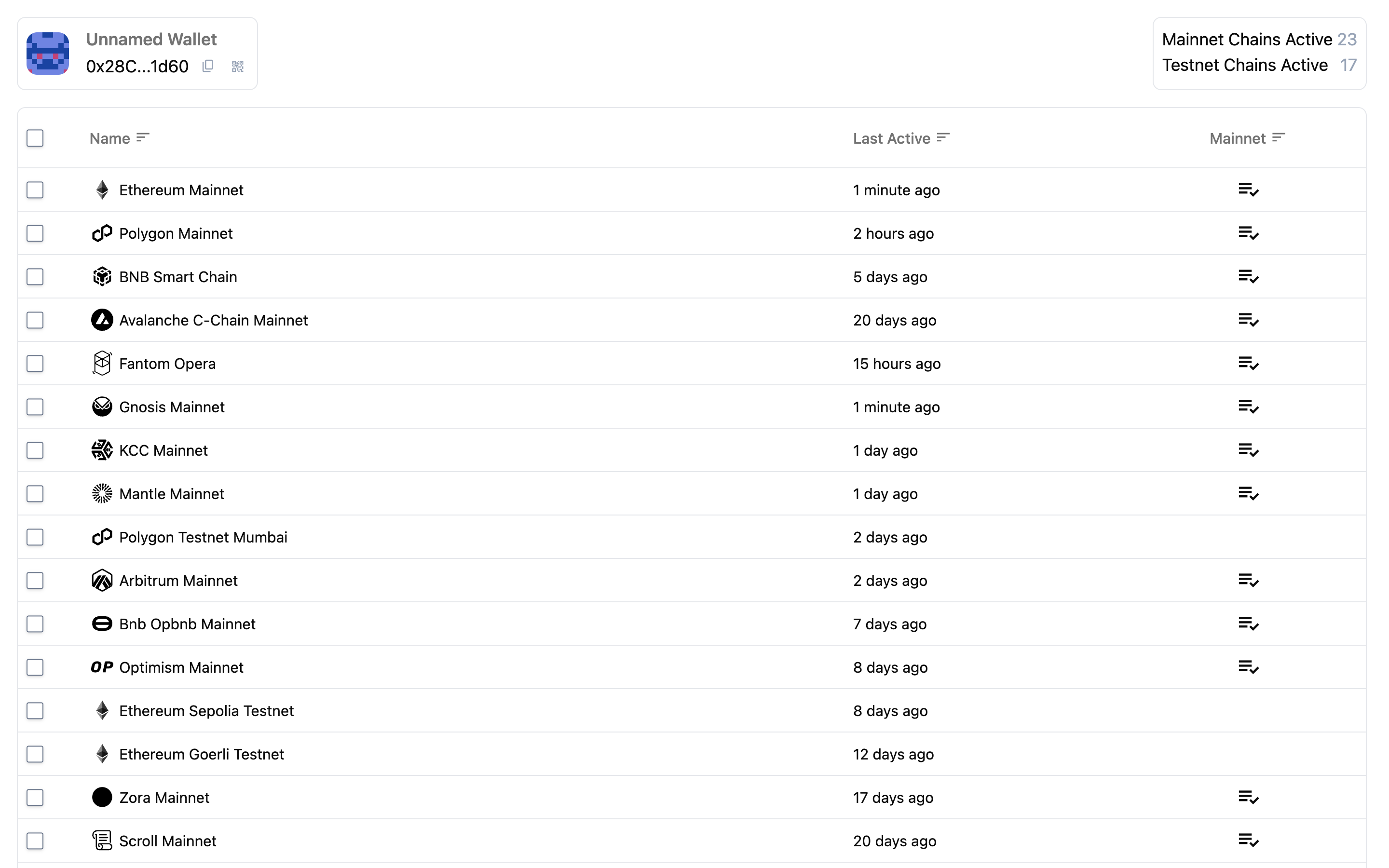Click the Optimism OP logo icon
This screenshot has height=868, width=1389.
click(102, 667)
